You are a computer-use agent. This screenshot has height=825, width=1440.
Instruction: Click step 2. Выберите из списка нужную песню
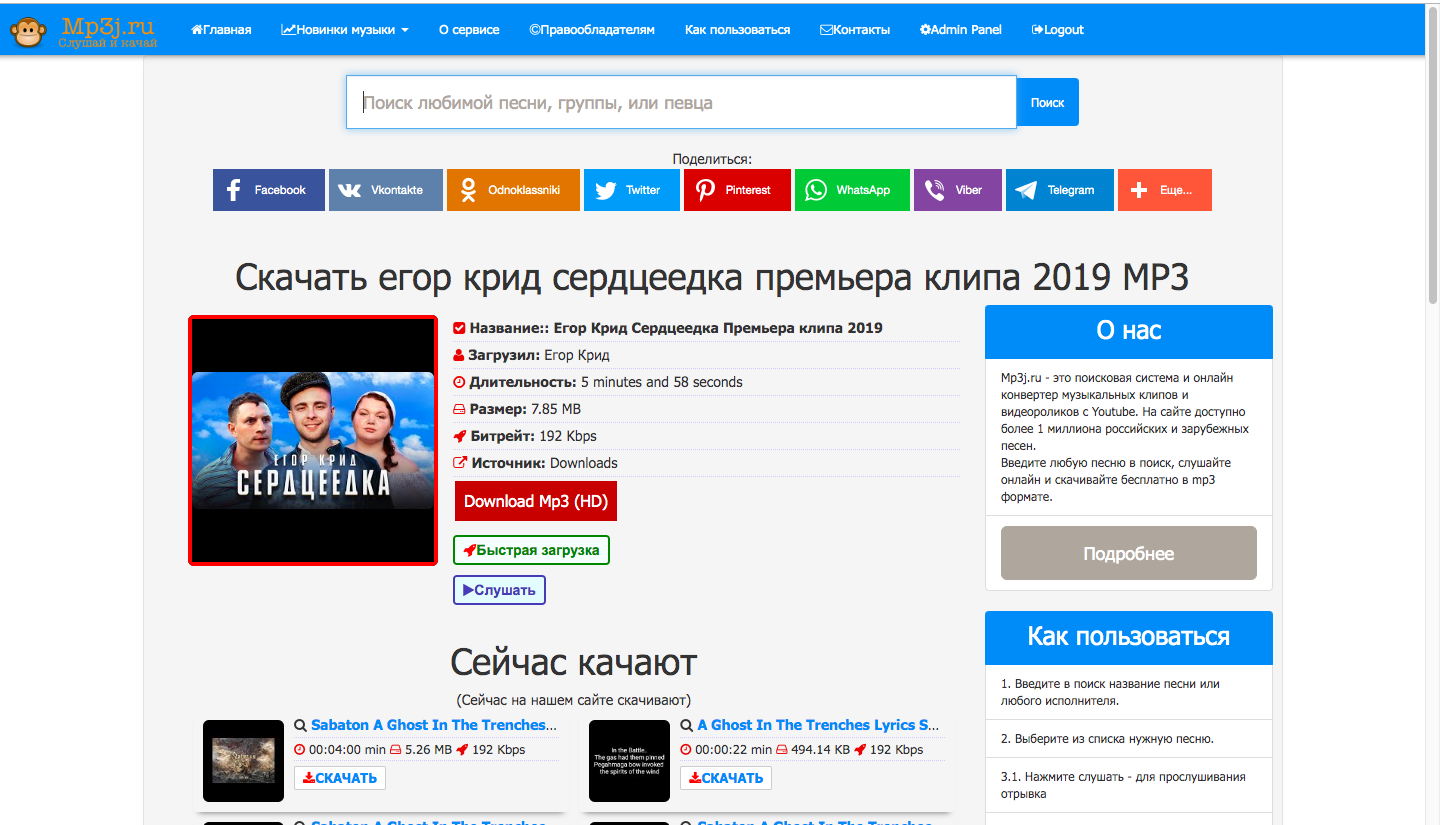(x=1129, y=739)
